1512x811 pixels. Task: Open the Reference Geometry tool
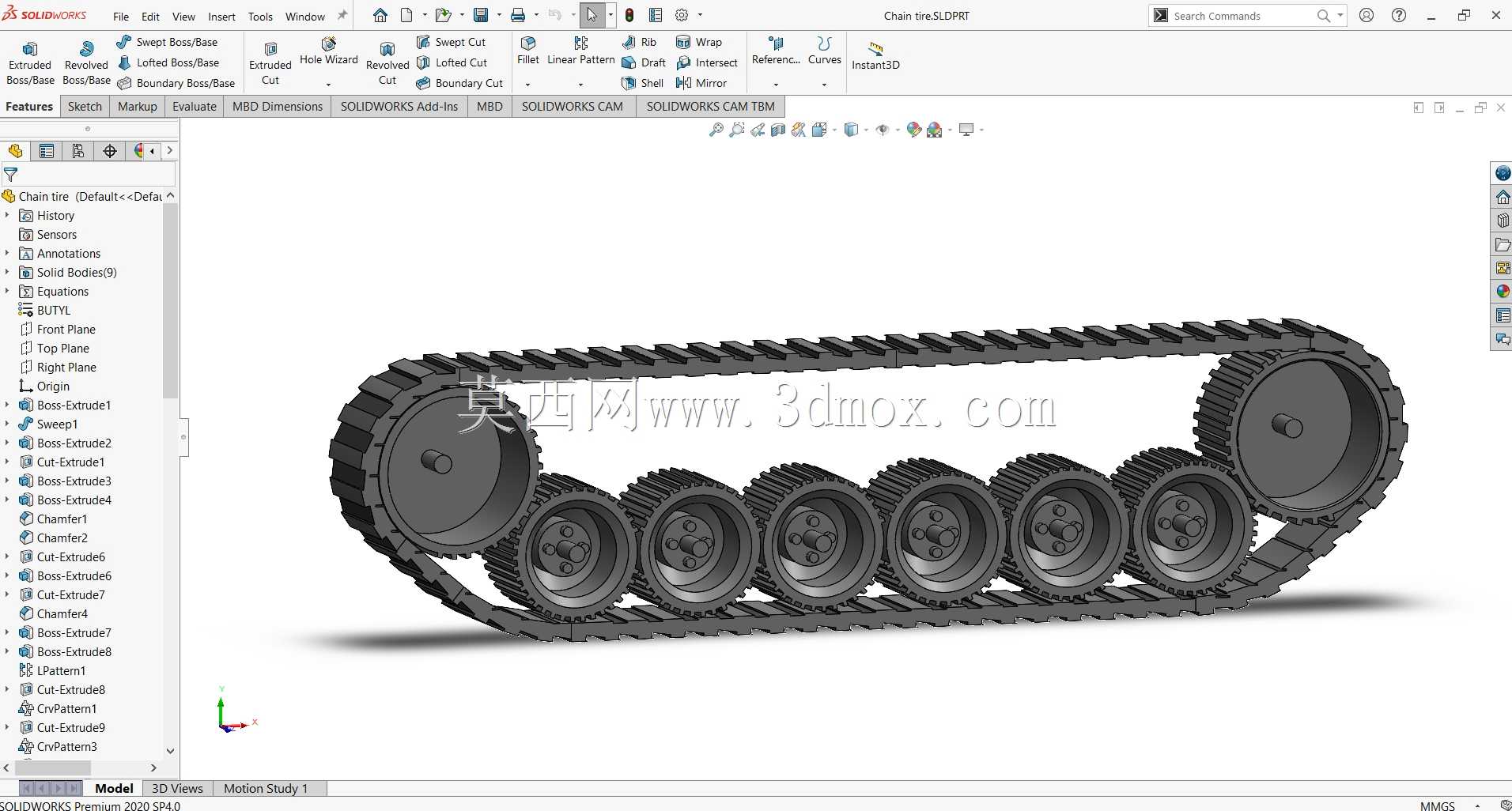pyautogui.click(x=776, y=51)
